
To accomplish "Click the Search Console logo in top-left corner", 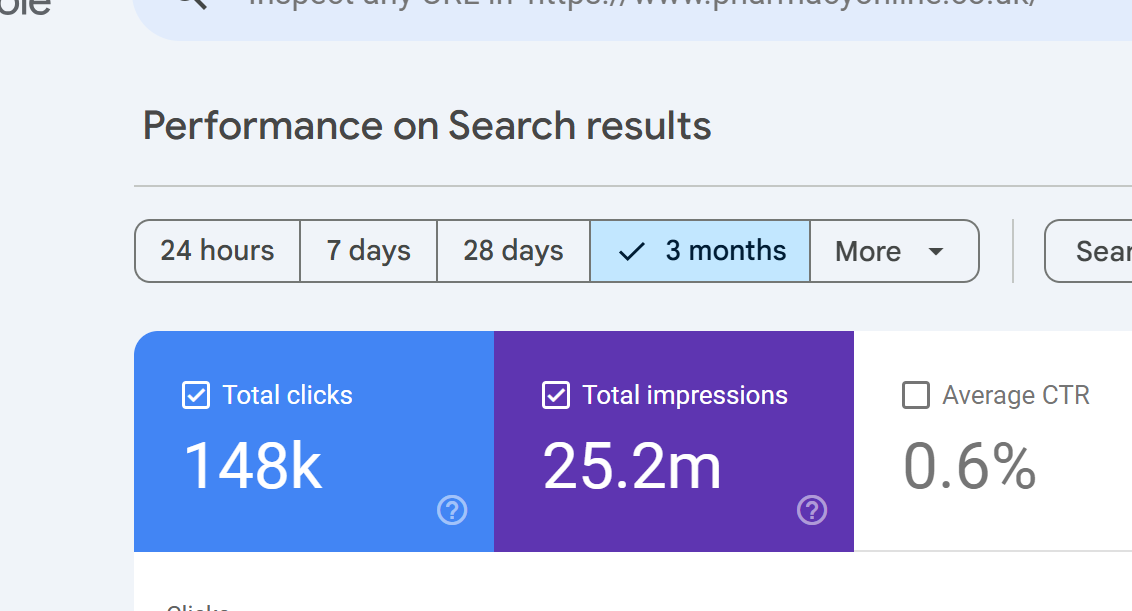I will [x=25, y=6].
